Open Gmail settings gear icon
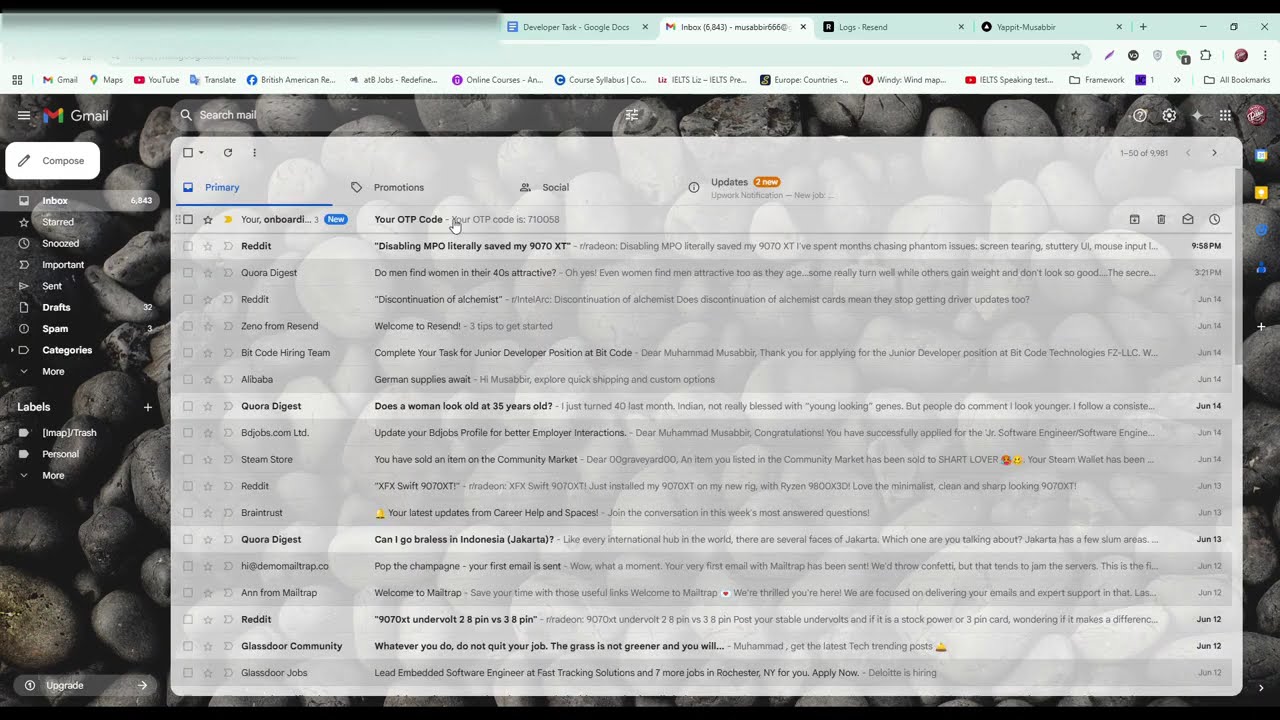The image size is (1280, 720). coord(1169,115)
